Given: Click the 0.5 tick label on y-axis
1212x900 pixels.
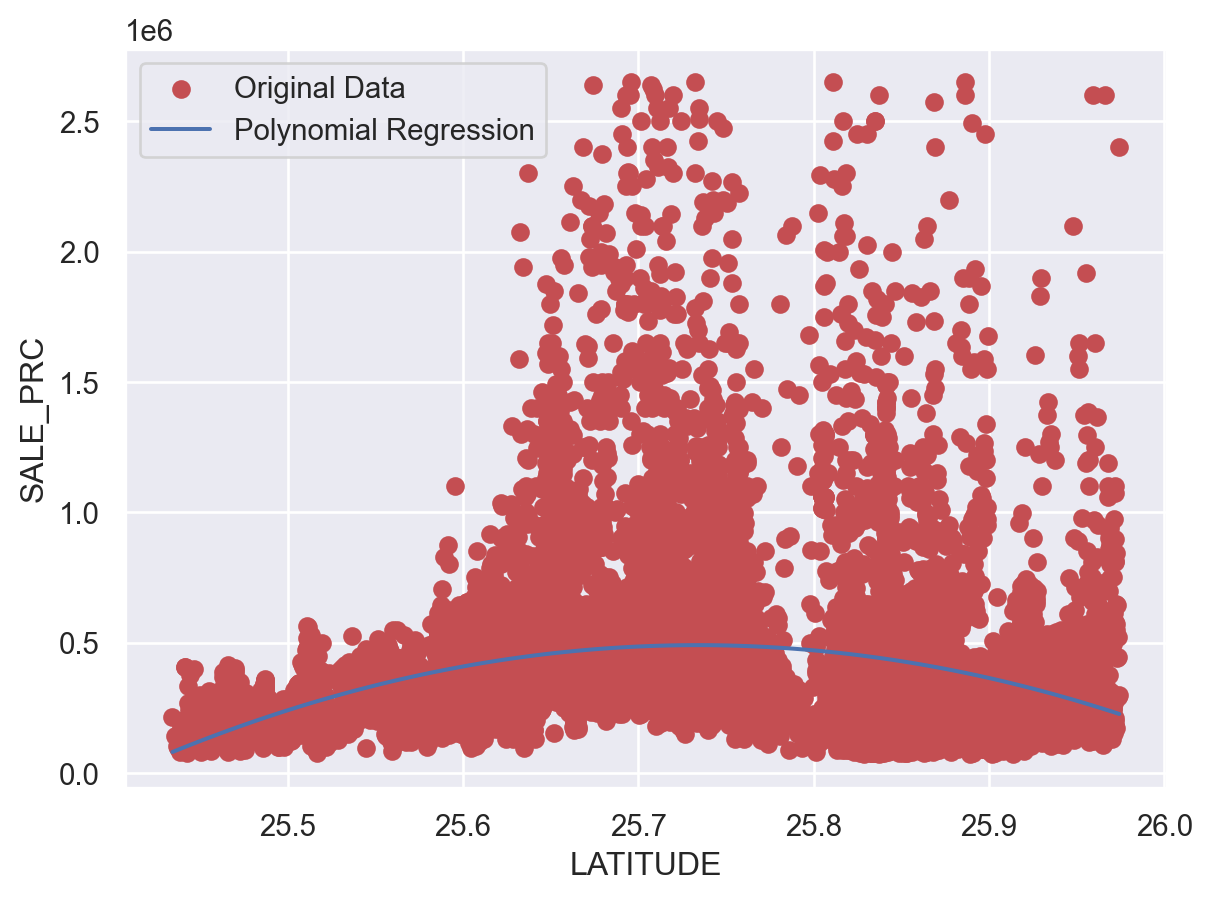Looking at the screenshot, I should tap(92, 644).
